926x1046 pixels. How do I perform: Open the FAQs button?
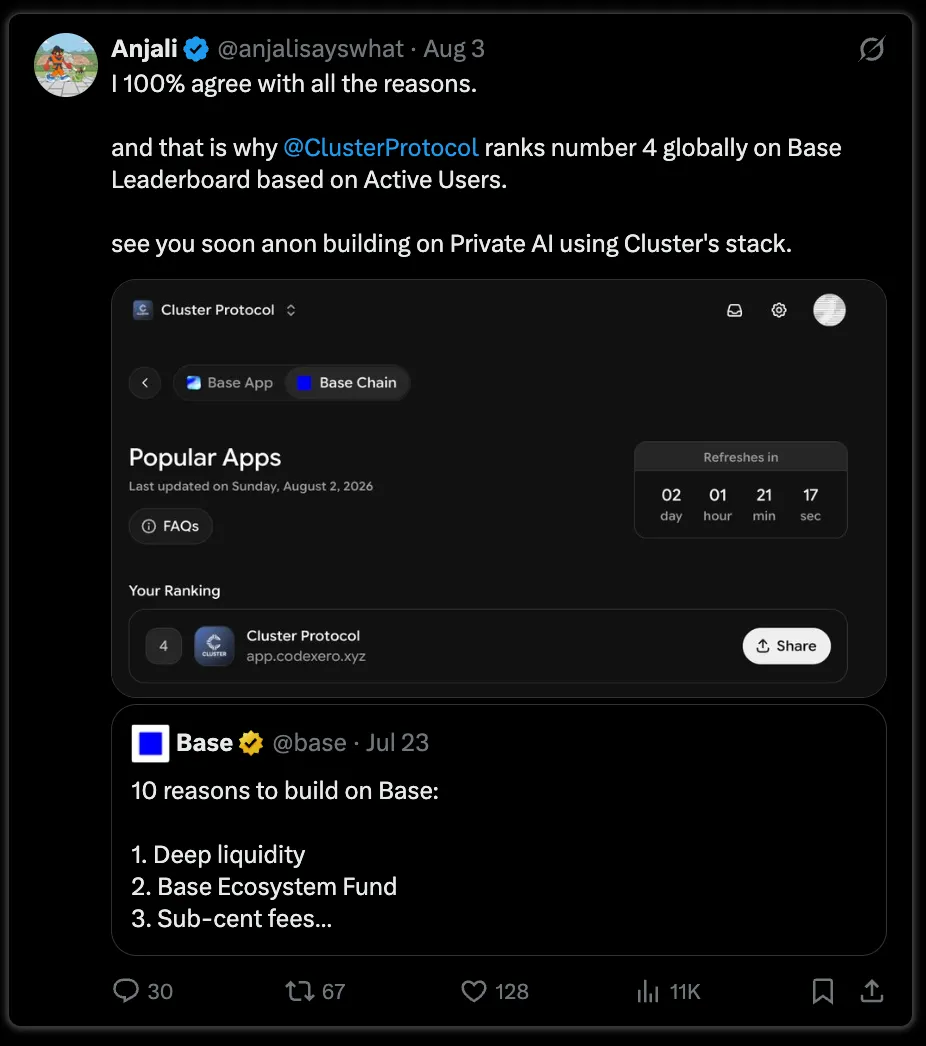(x=171, y=526)
